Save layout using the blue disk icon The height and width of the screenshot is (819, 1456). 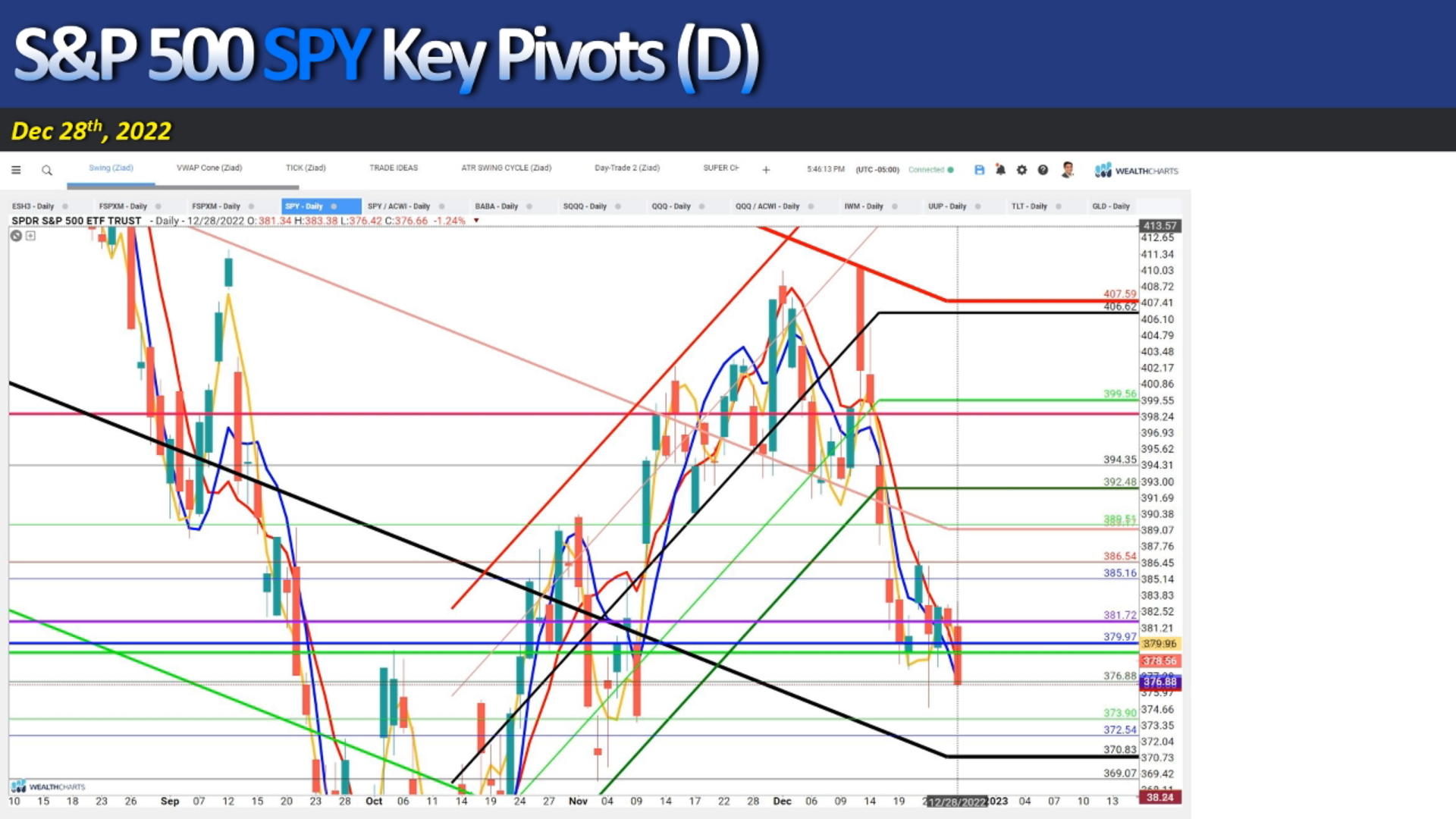point(979,170)
